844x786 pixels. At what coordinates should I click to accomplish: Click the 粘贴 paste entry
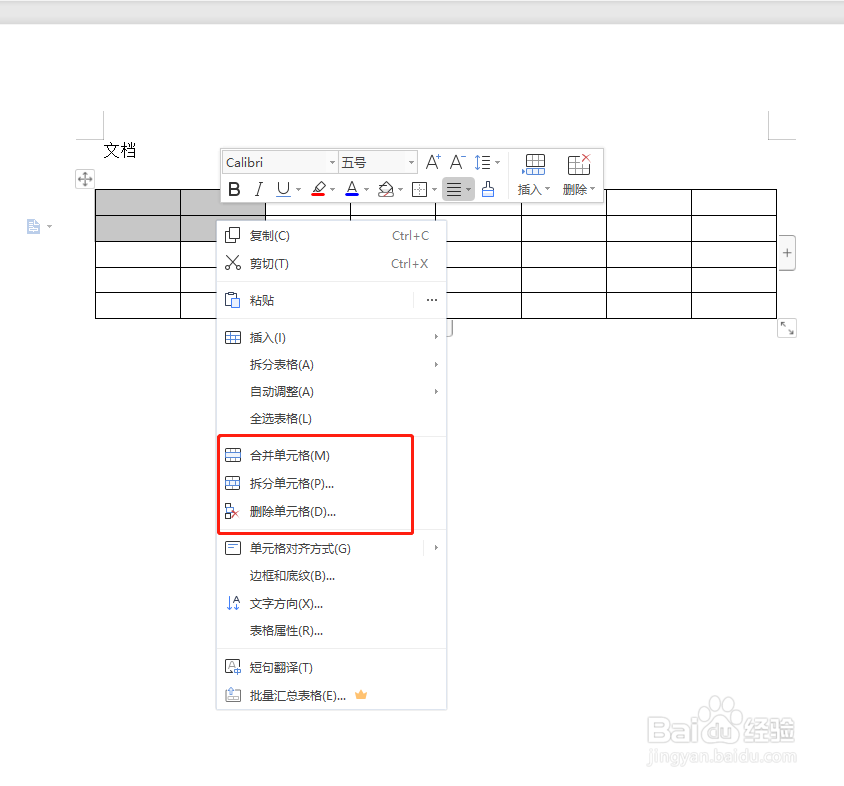pos(262,299)
